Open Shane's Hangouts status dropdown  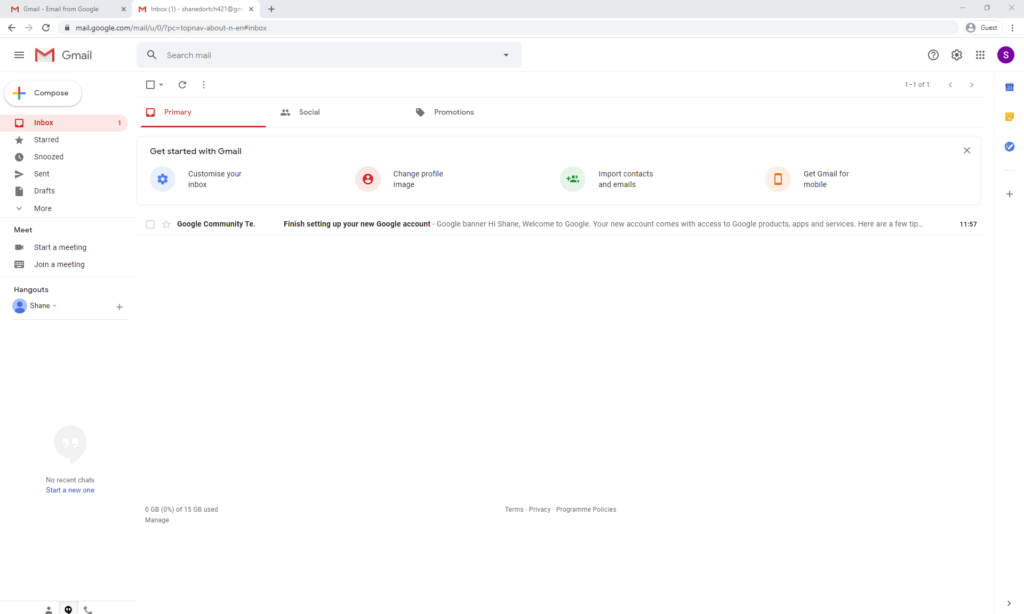point(55,306)
